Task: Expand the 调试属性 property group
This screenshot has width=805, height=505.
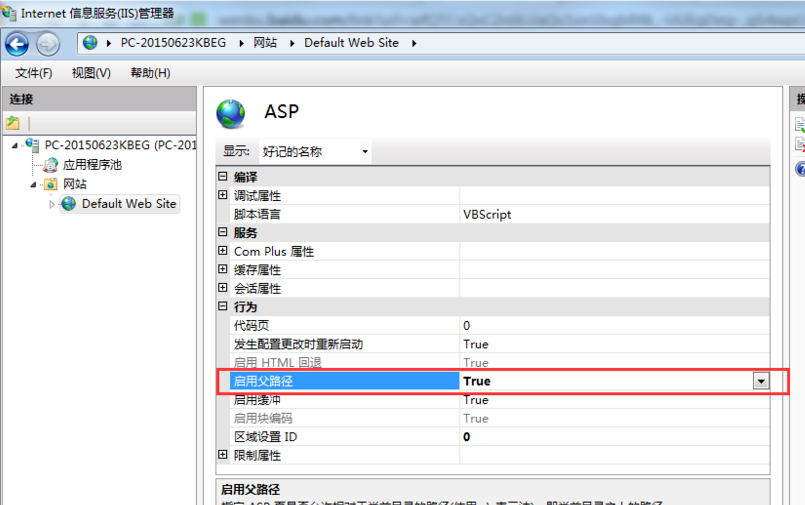Action: point(223,196)
